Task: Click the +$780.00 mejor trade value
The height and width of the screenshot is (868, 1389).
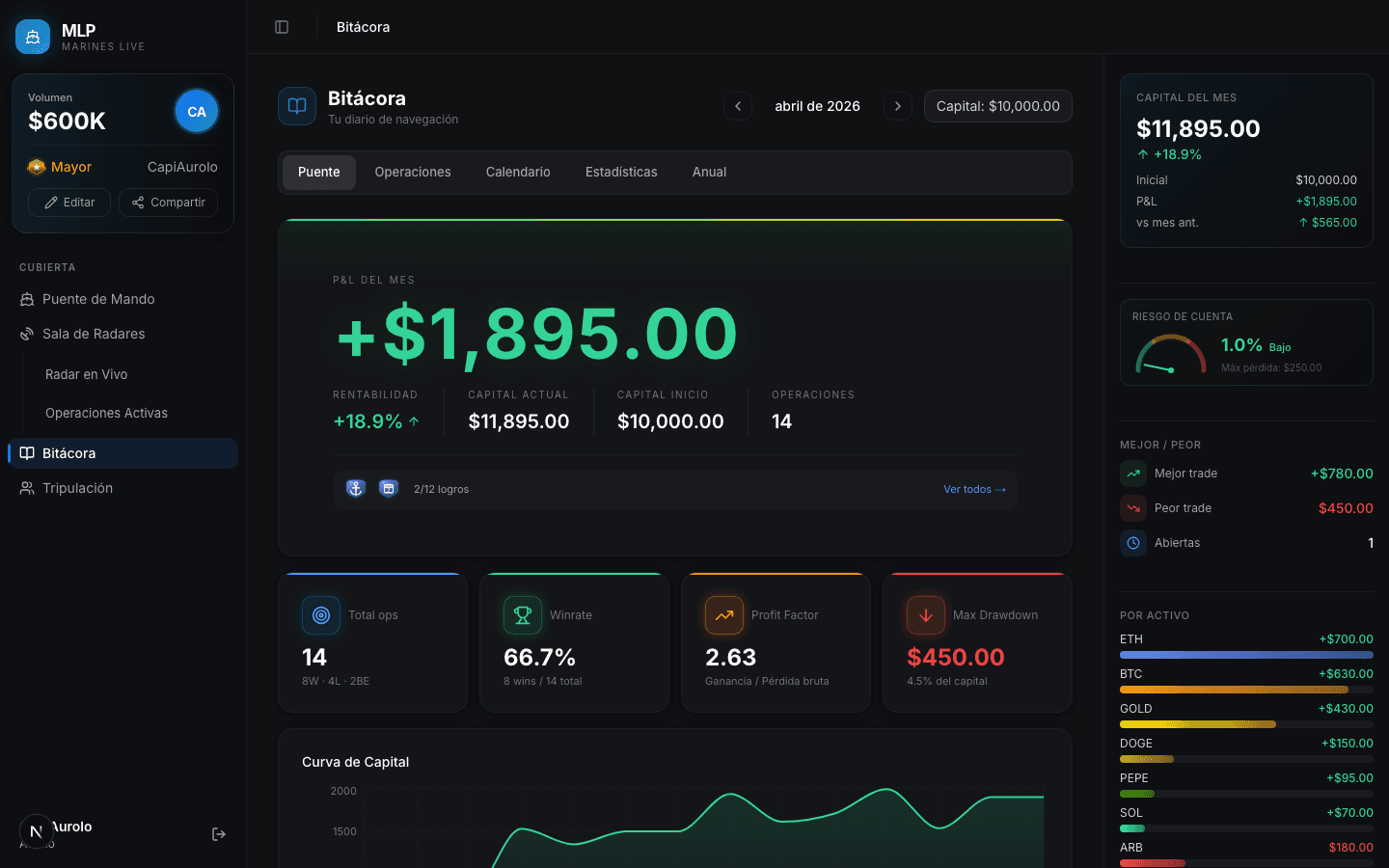Action: 1342,474
